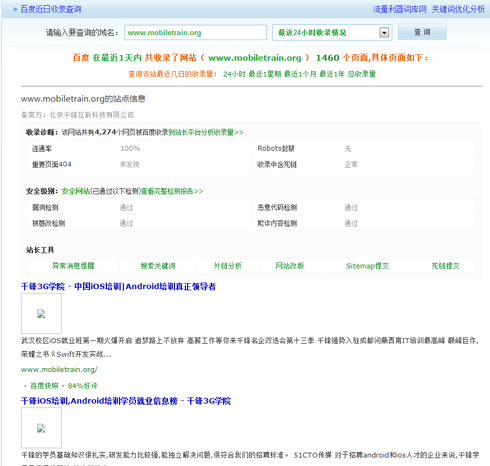This screenshot has height=466, width=490.
Task: Focus the domain name input field
Action: 195,33
